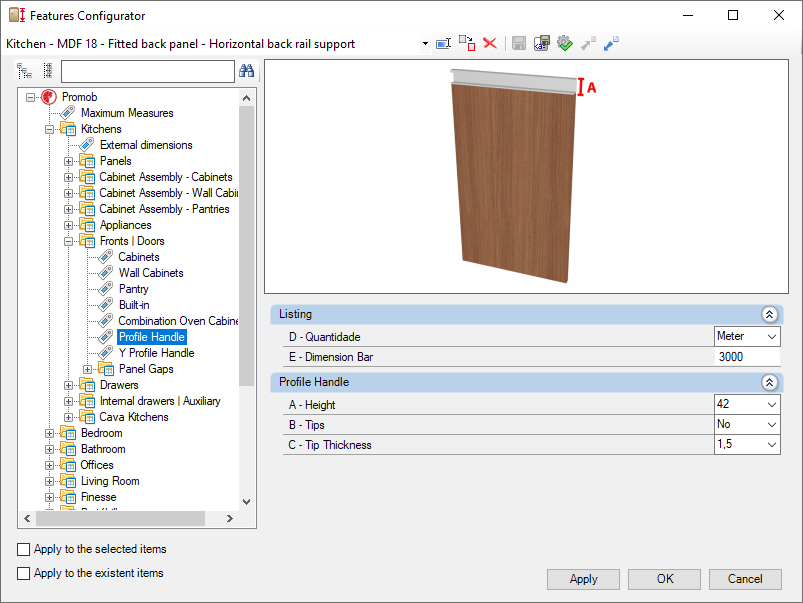Image resolution: width=803 pixels, height=603 pixels.
Task: Click the duplicate configuration toolbar icon
Action: [x=467, y=43]
